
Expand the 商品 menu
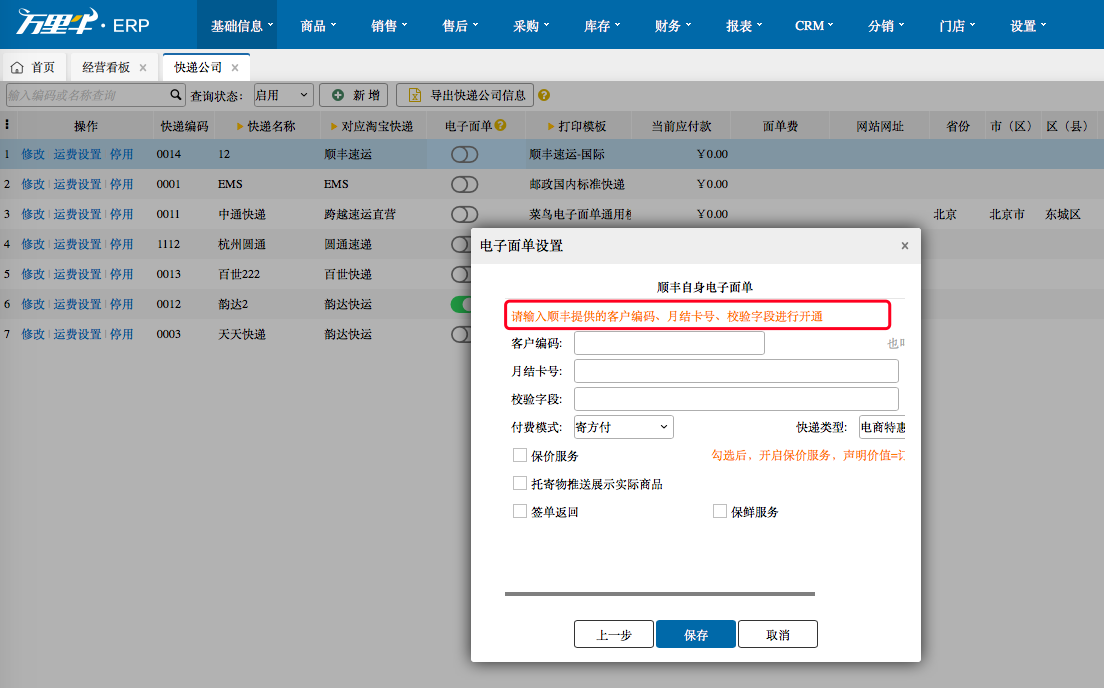pos(318,26)
